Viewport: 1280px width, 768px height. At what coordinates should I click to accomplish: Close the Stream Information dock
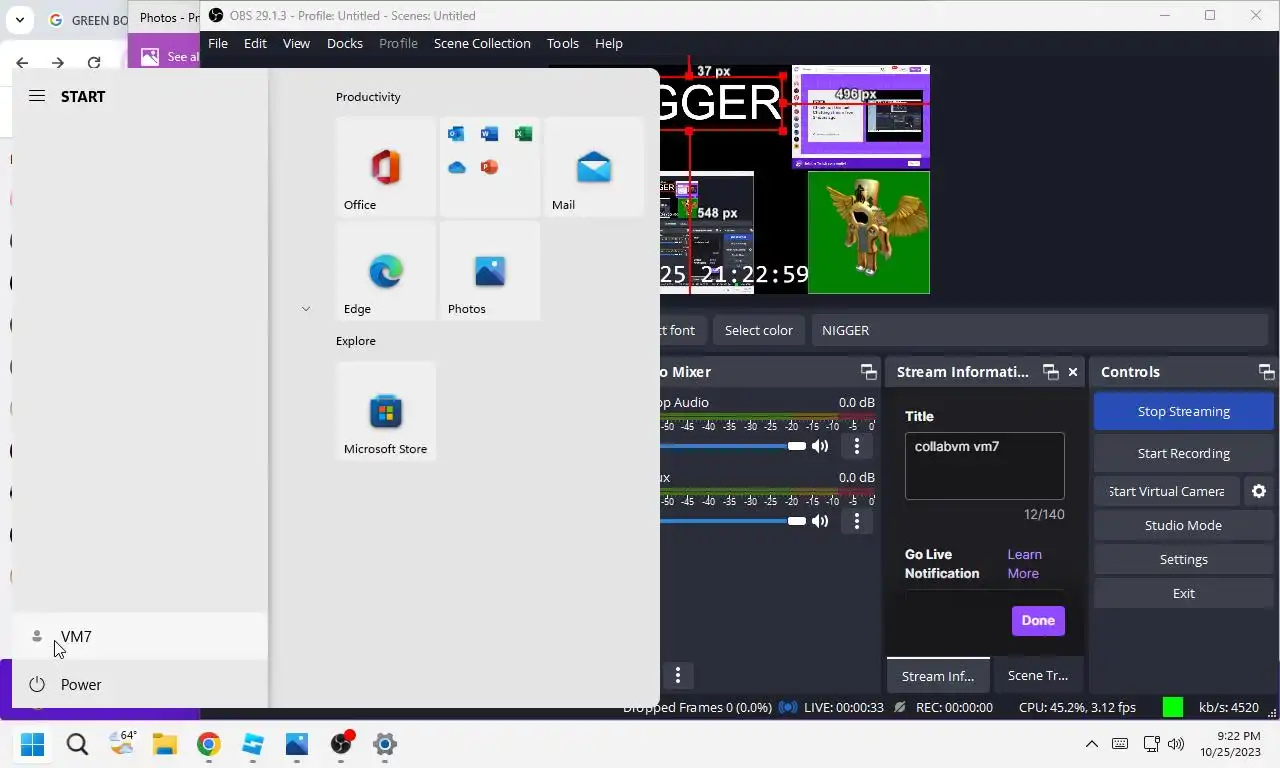click(x=1073, y=372)
